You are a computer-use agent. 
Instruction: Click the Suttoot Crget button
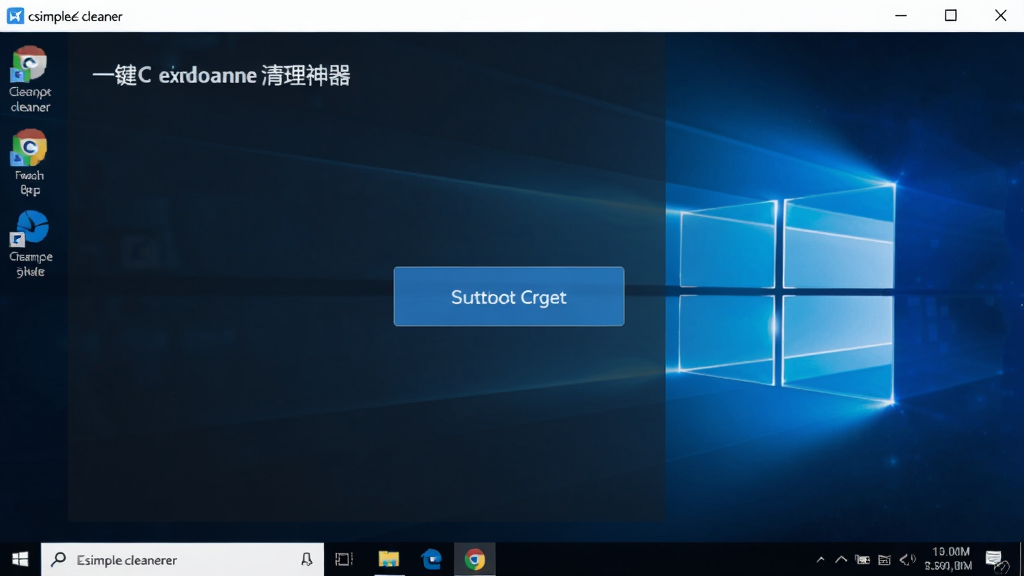[x=509, y=296]
